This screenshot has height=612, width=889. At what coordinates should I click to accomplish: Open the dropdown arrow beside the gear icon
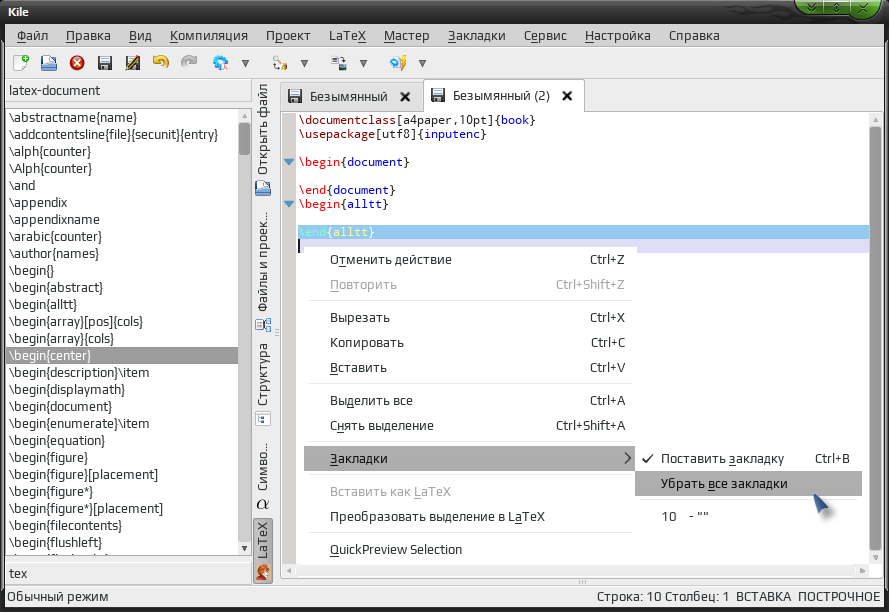(245, 64)
